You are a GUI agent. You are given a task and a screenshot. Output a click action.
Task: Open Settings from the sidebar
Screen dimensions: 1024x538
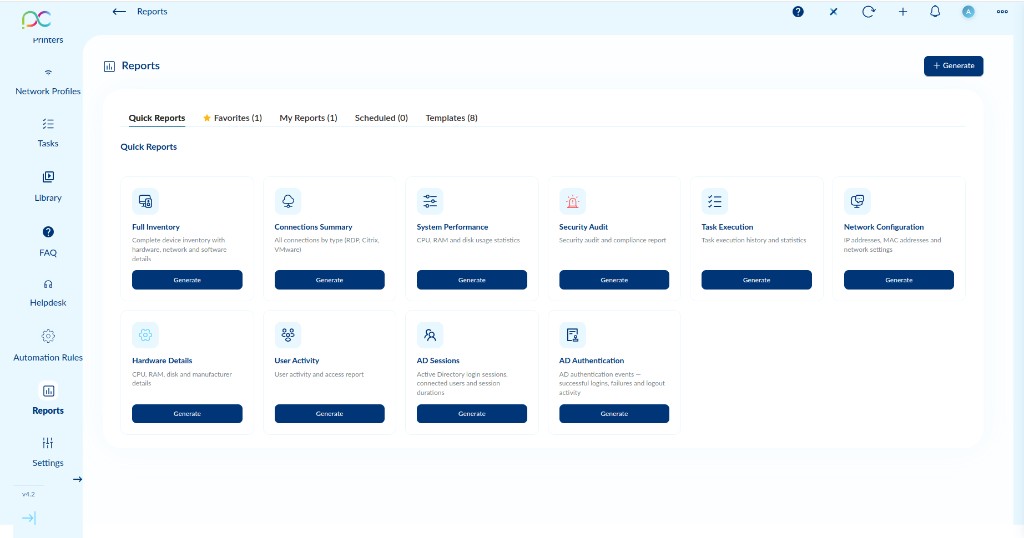[x=48, y=451]
